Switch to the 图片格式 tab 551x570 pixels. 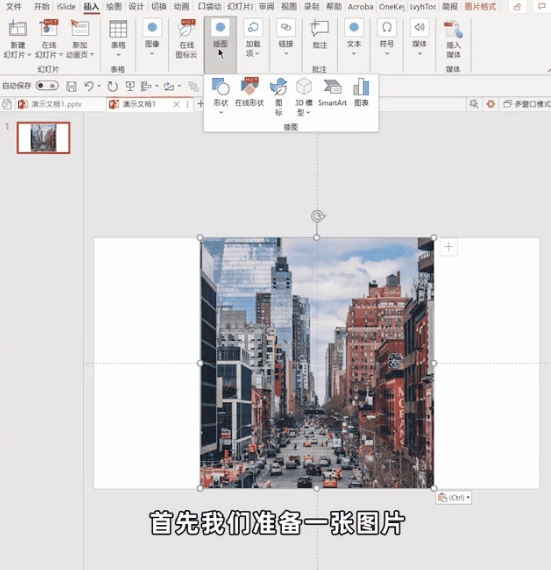click(480, 7)
